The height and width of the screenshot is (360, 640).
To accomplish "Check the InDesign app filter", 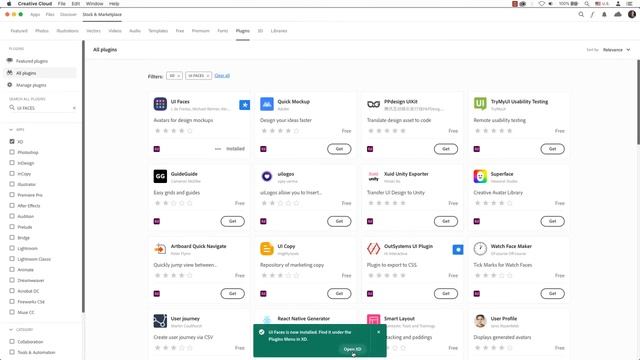I will click(12, 162).
